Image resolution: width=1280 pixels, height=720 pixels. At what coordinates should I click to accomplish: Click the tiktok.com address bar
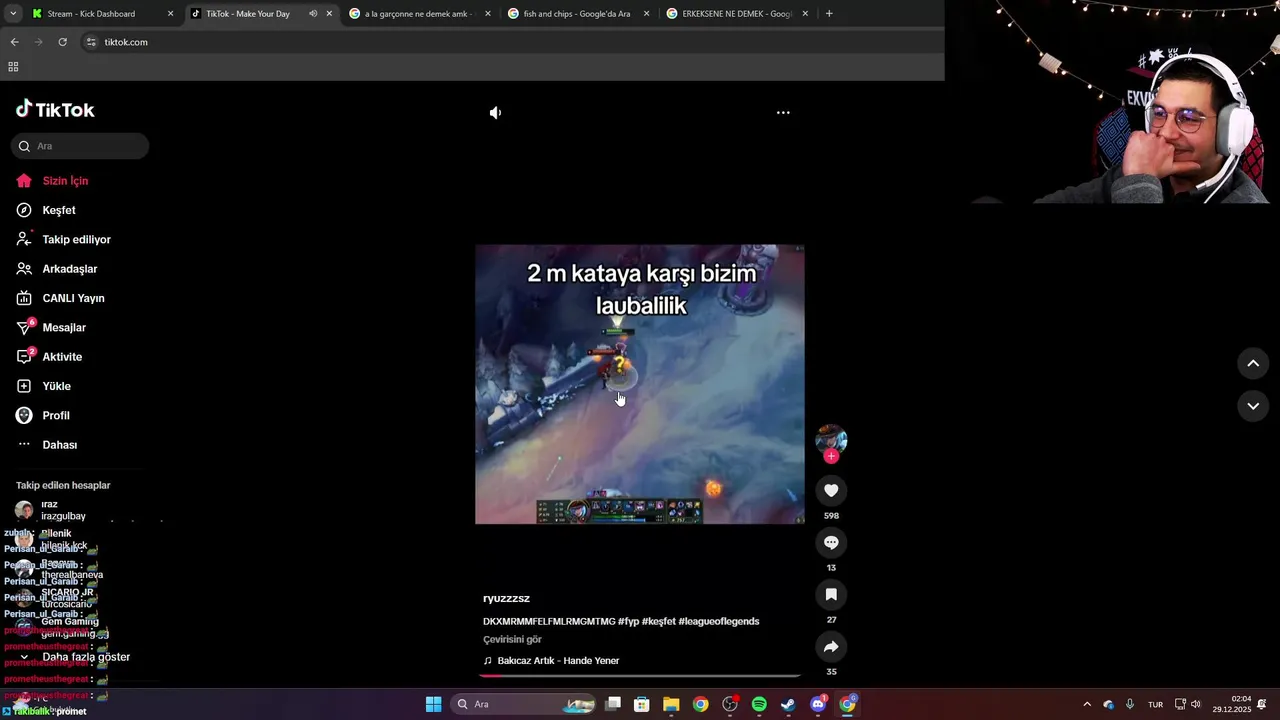(510, 42)
